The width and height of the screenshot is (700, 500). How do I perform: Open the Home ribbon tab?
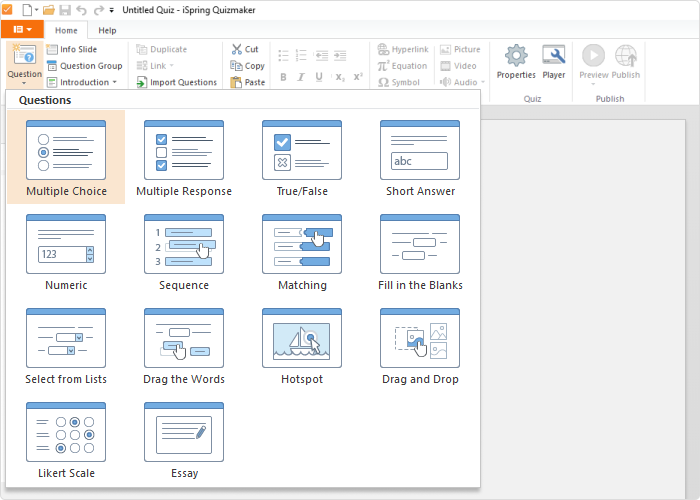(x=66, y=30)
